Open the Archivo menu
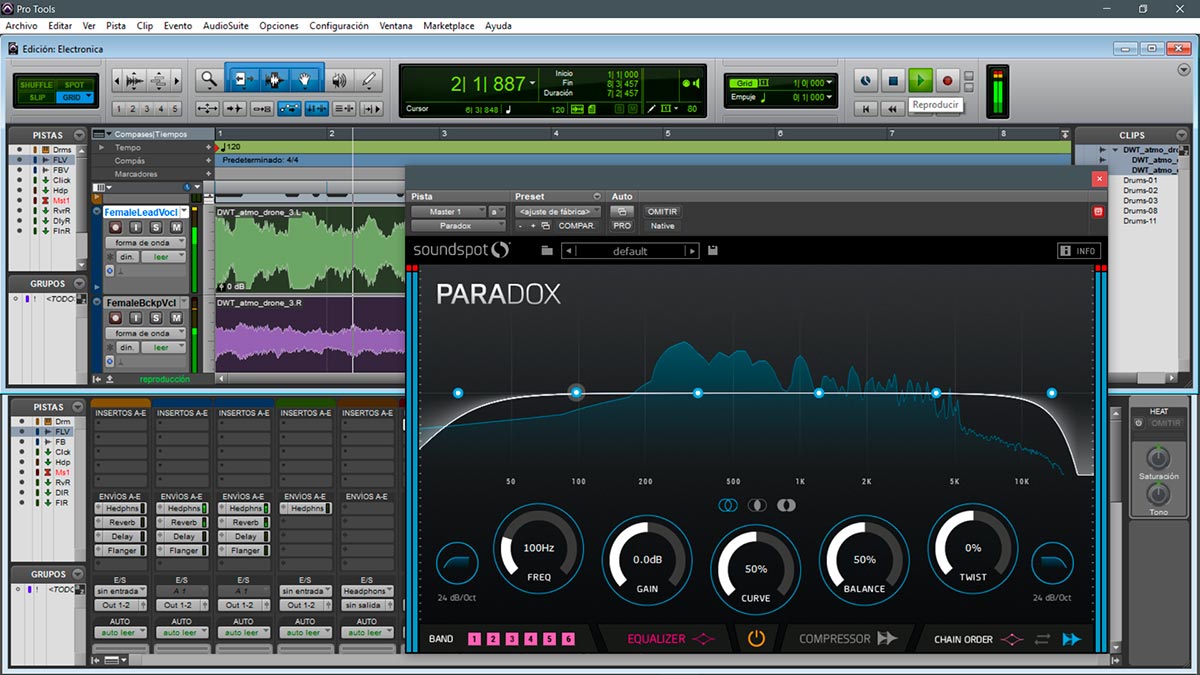Screen dimensions: 1200x675 22,26
